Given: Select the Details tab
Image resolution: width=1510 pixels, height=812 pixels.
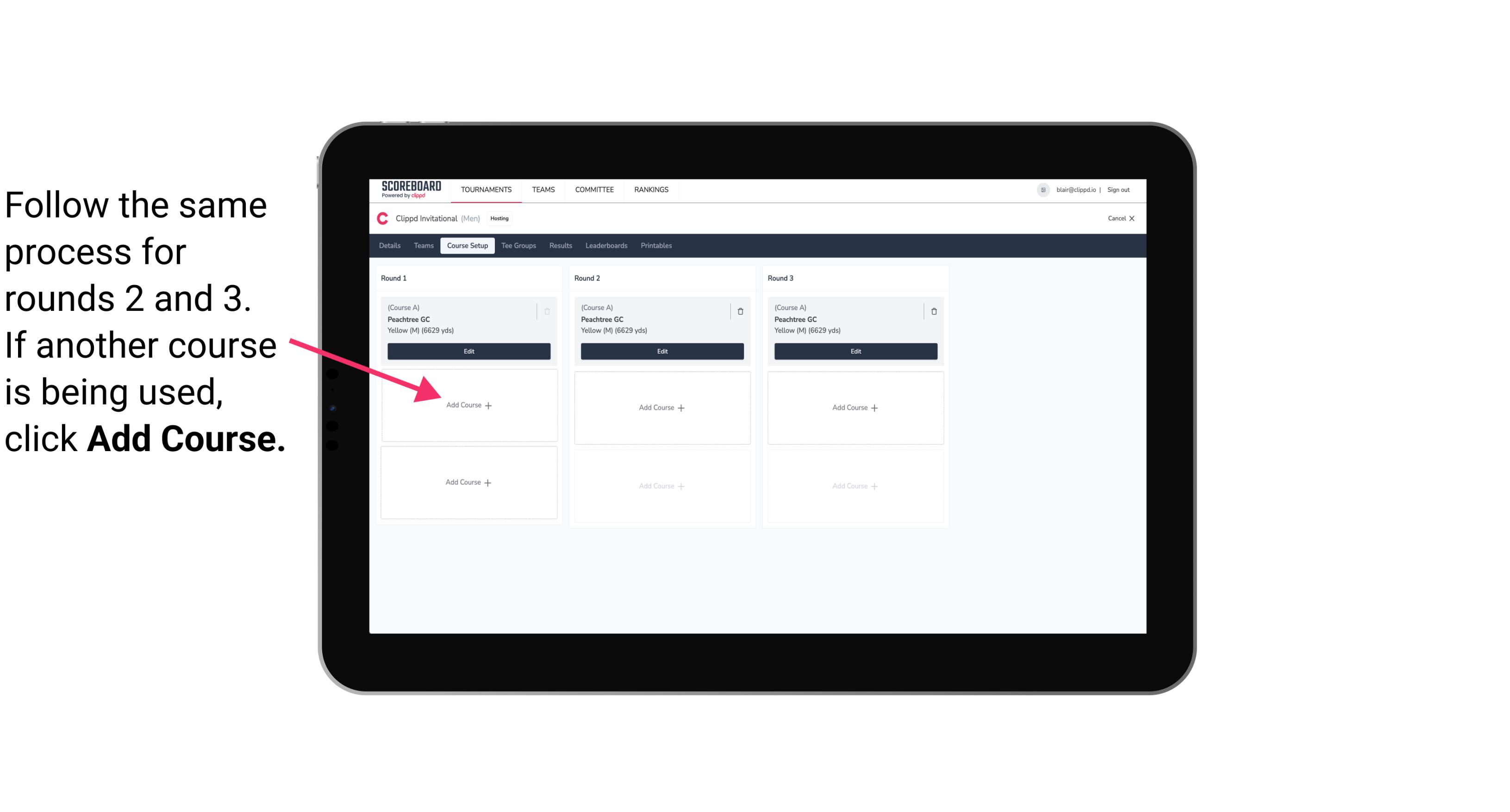Looking at the screenshot, I should point(391,245).
